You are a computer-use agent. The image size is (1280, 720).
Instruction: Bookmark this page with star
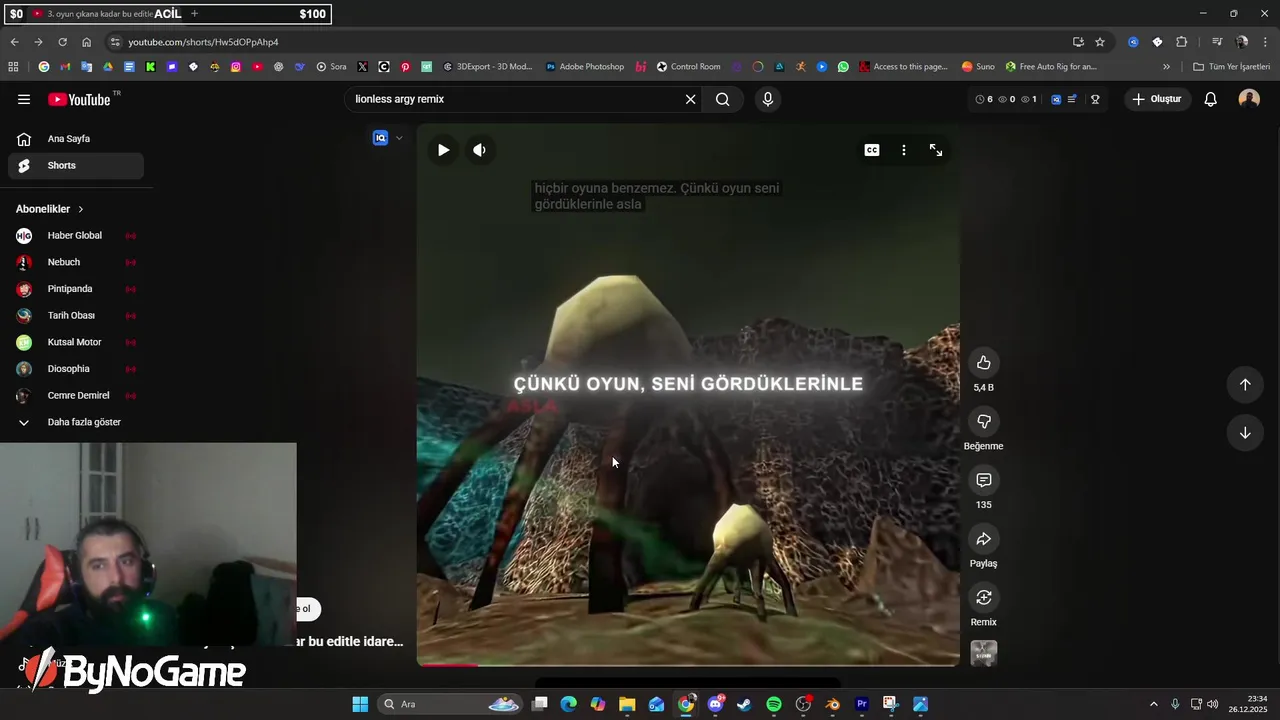pos(1100,42)
